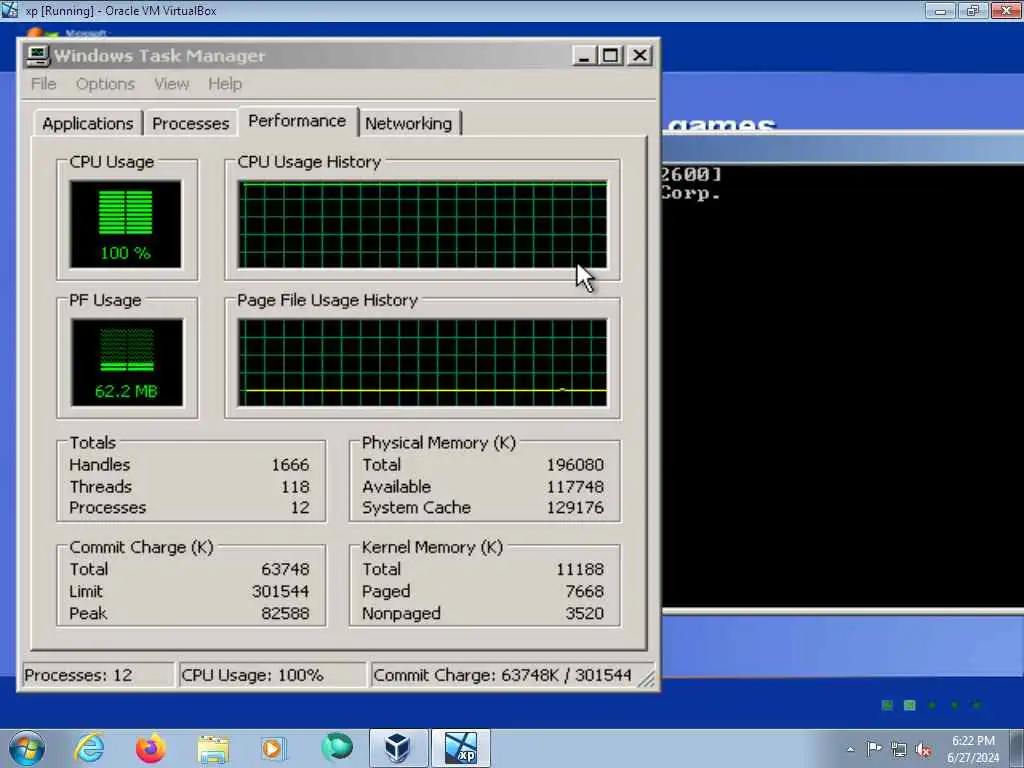Launch Firefox from the taskbar
The height and width of the screenshot is (768, 1024).
coord(150,748)
